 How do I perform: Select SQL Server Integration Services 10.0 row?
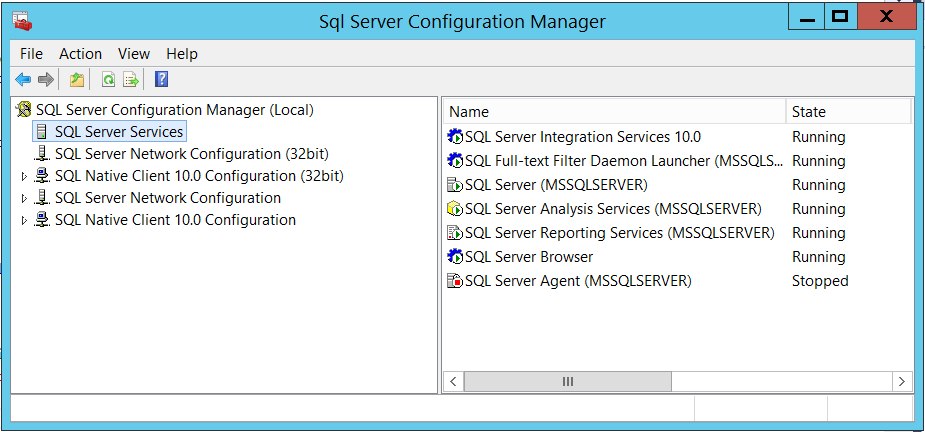tap(583, 137)
